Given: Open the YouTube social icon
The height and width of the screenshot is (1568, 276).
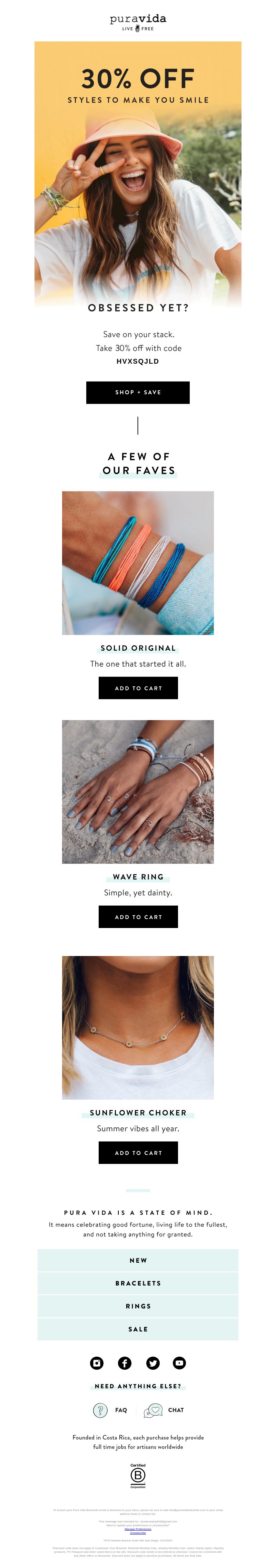Looking at the screenshot, I should 179,1363.
